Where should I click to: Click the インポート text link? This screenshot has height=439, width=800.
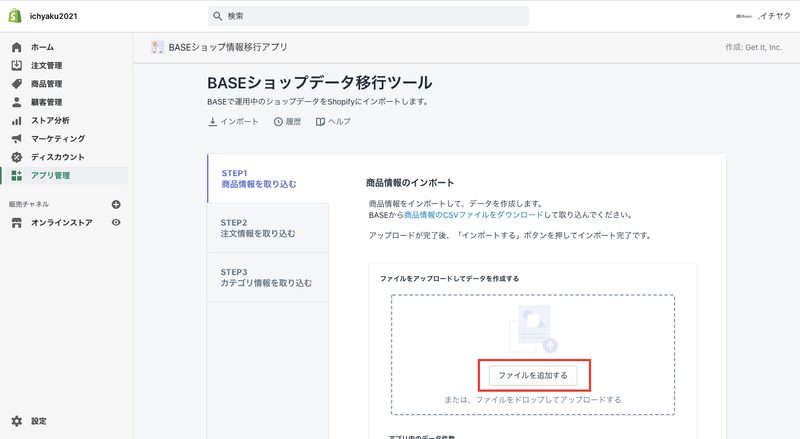[239, 122]
